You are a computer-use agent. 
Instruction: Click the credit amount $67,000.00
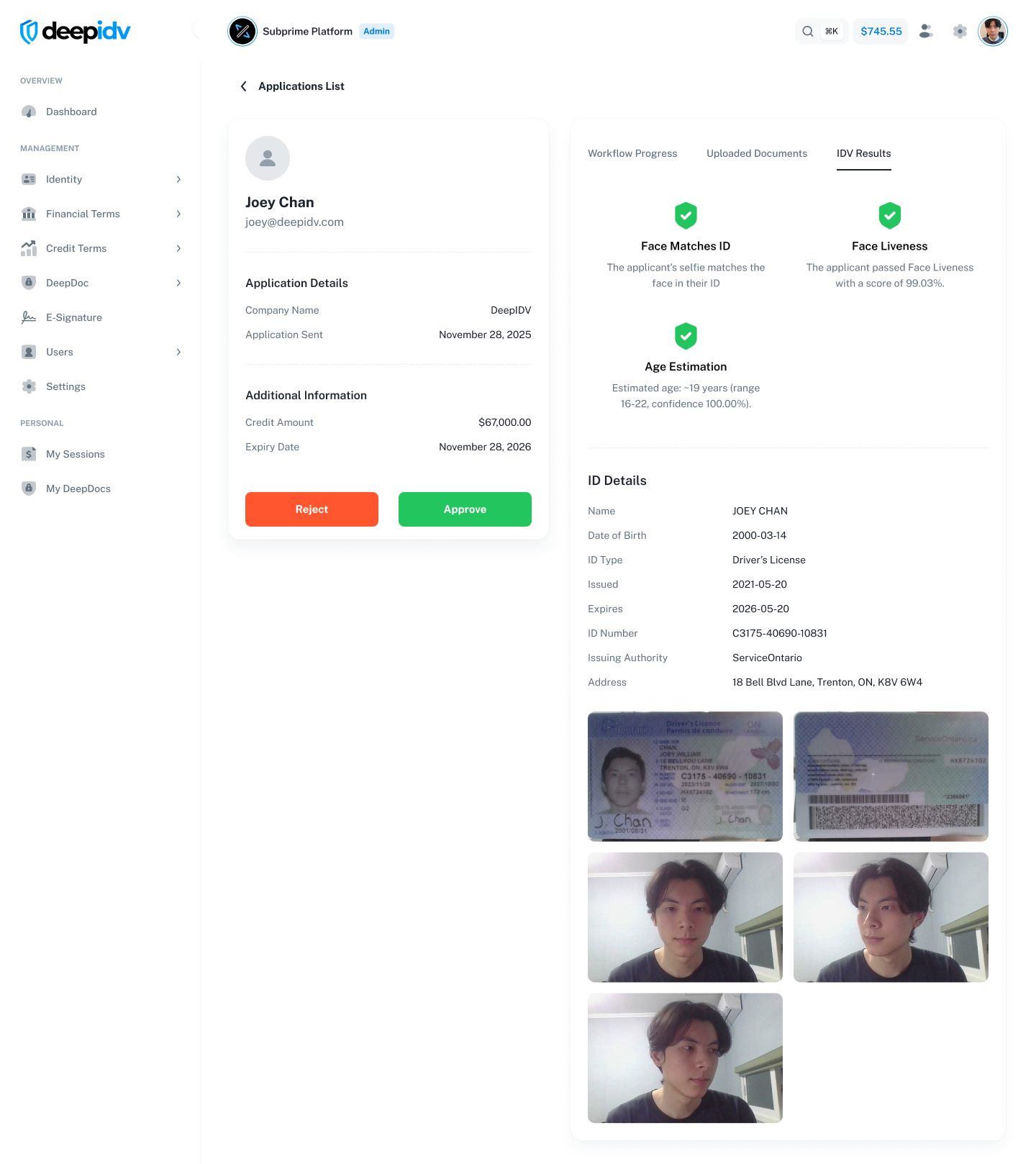pos(505,422)
